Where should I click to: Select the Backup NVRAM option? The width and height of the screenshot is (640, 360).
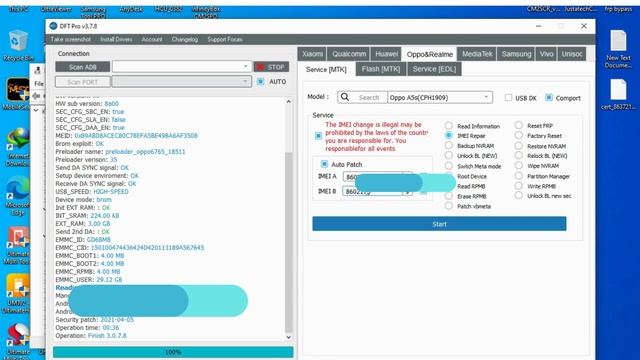coord(449,145)
